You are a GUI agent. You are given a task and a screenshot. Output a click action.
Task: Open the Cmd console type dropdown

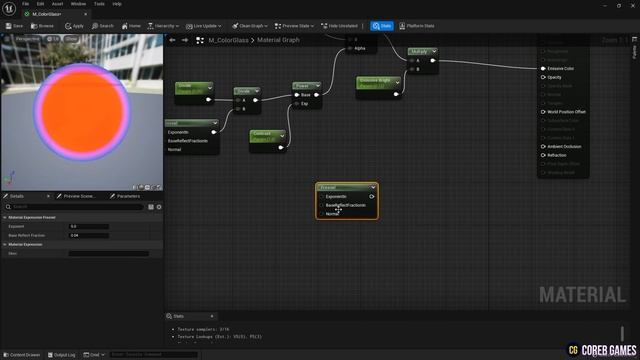click(94, 355)
